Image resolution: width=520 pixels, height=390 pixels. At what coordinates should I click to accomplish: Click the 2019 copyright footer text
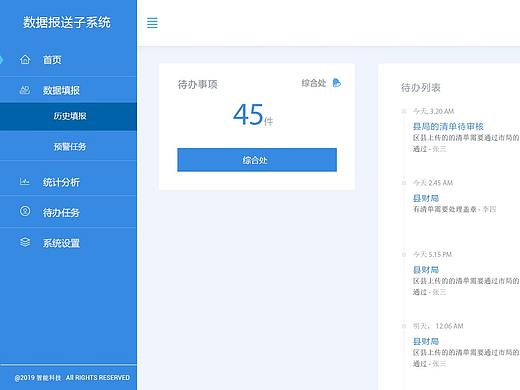(x=72, y=378)
